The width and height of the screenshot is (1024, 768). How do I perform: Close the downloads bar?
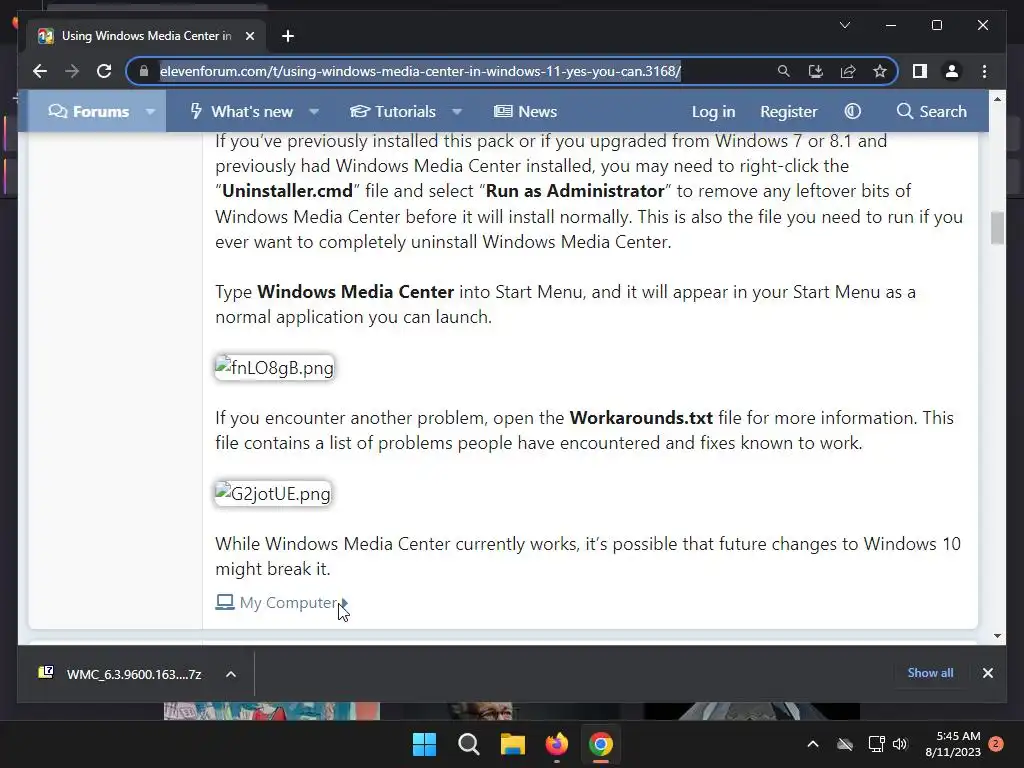(987, 673)
